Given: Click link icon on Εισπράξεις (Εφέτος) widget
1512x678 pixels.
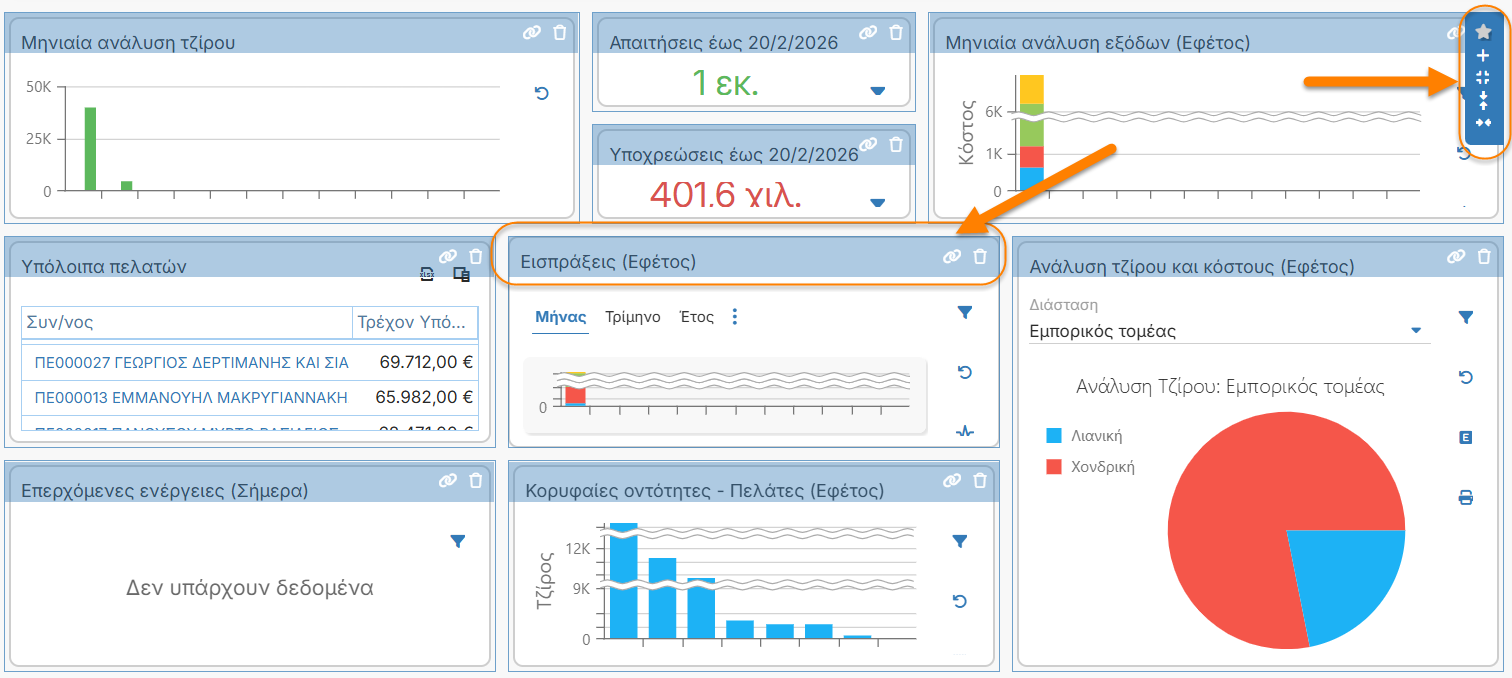Looking at the screenshot, I should click(952, 257).
